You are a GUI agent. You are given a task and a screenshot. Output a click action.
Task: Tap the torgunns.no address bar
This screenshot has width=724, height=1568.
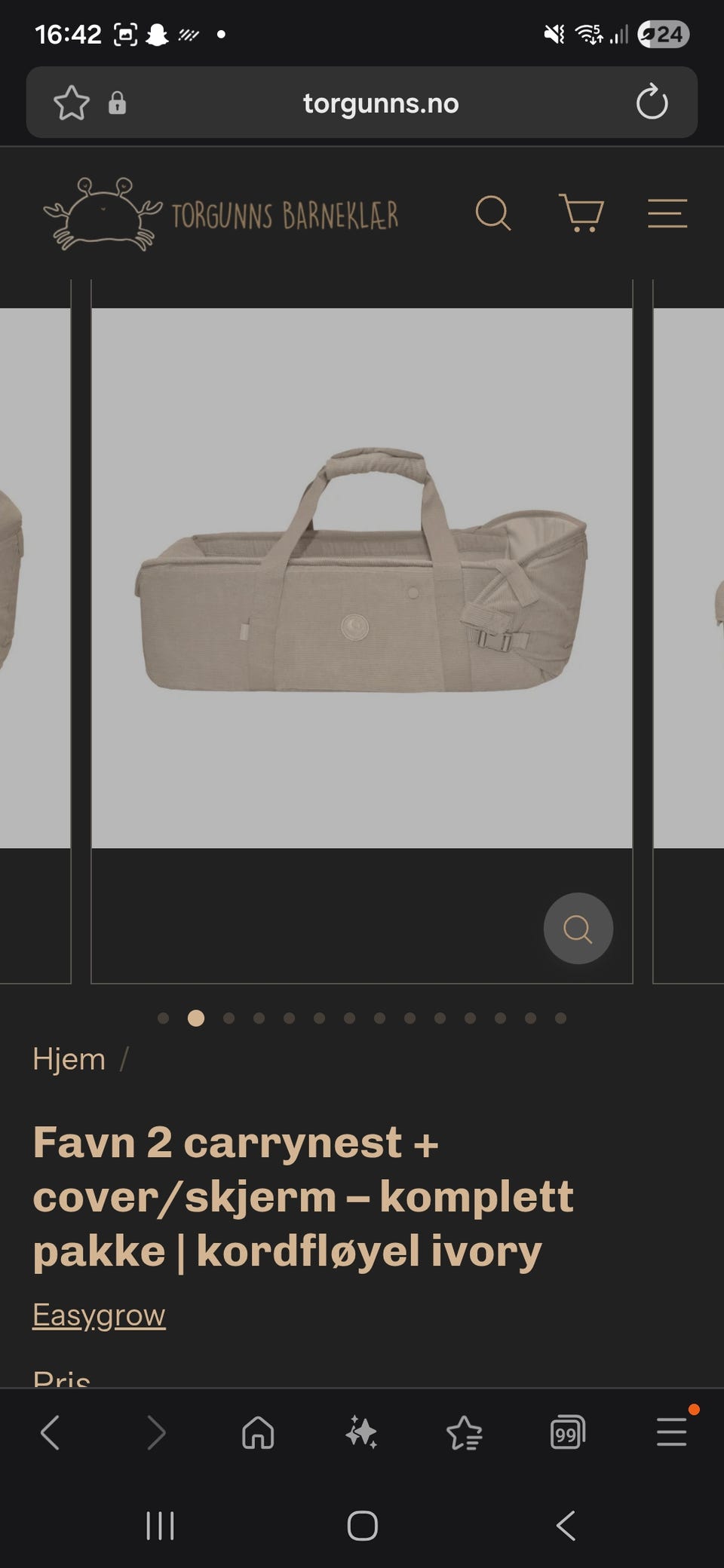pos(381,103)
